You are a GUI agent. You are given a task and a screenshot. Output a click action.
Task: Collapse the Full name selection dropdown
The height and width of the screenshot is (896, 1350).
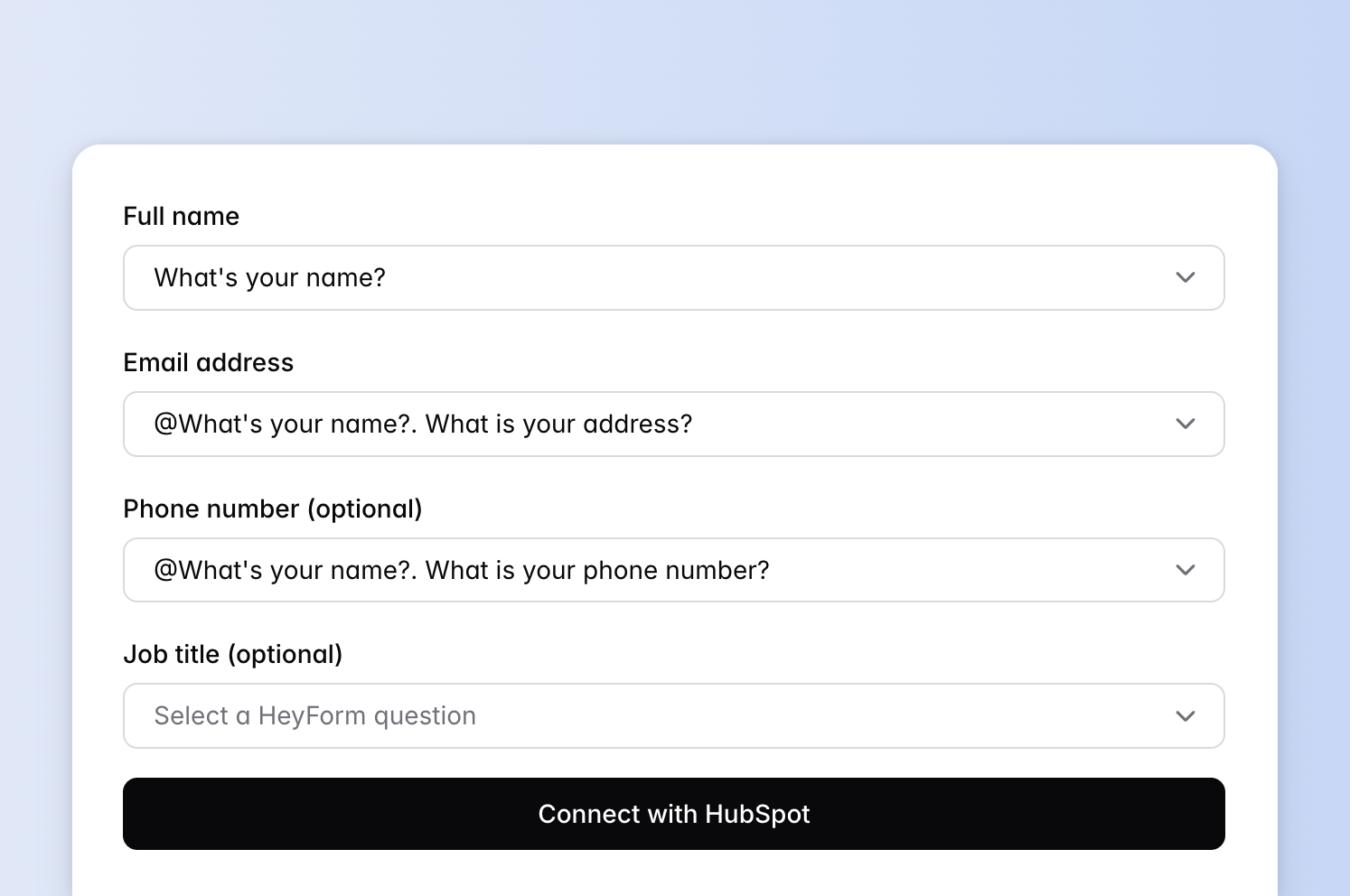click(1186, 277)
